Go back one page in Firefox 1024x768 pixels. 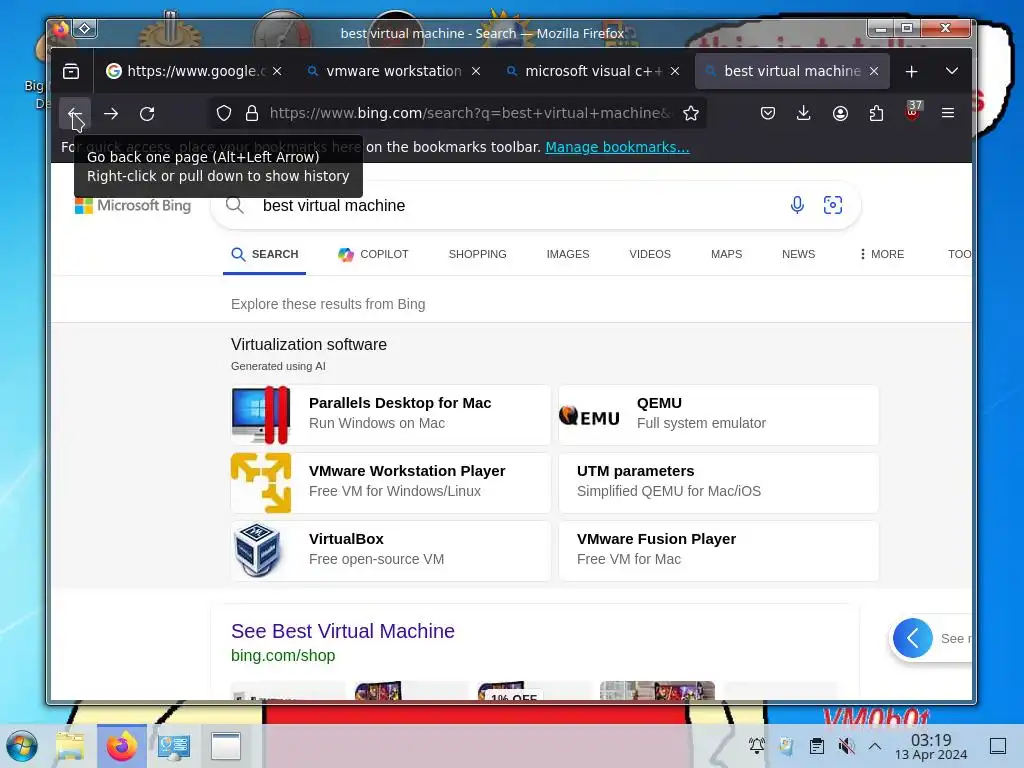pyautogui.click(x=75, y=114)
